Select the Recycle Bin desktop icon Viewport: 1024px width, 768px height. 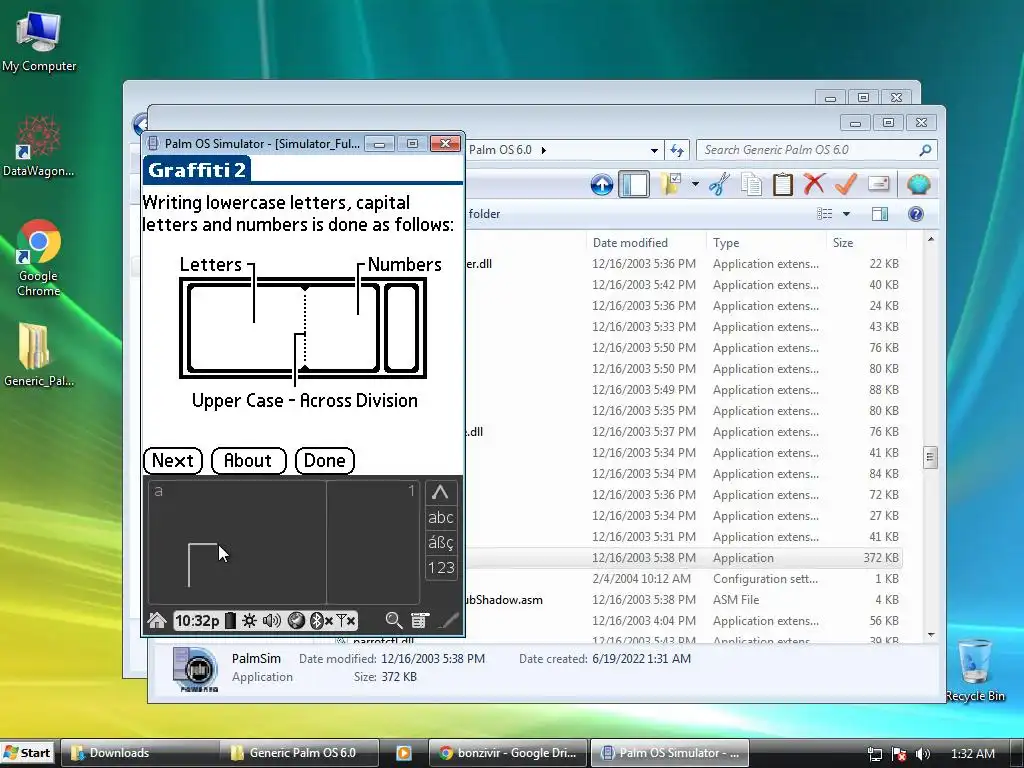point(974,670)
